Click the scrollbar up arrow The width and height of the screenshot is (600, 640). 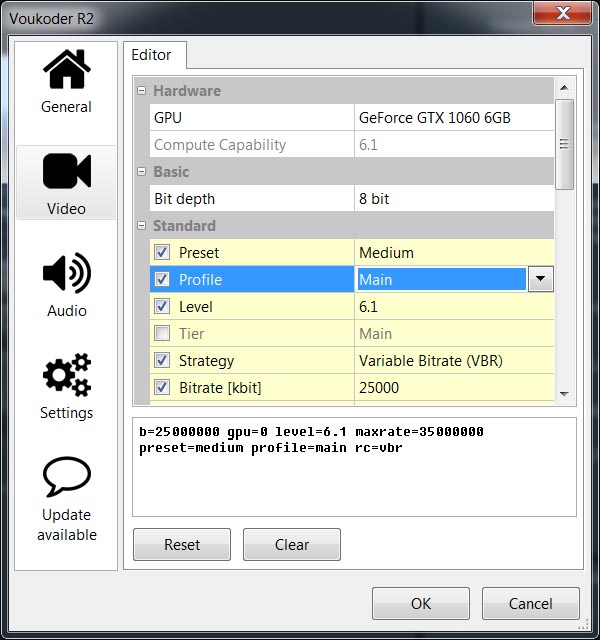pyautogui.click(x=564, y=87)
